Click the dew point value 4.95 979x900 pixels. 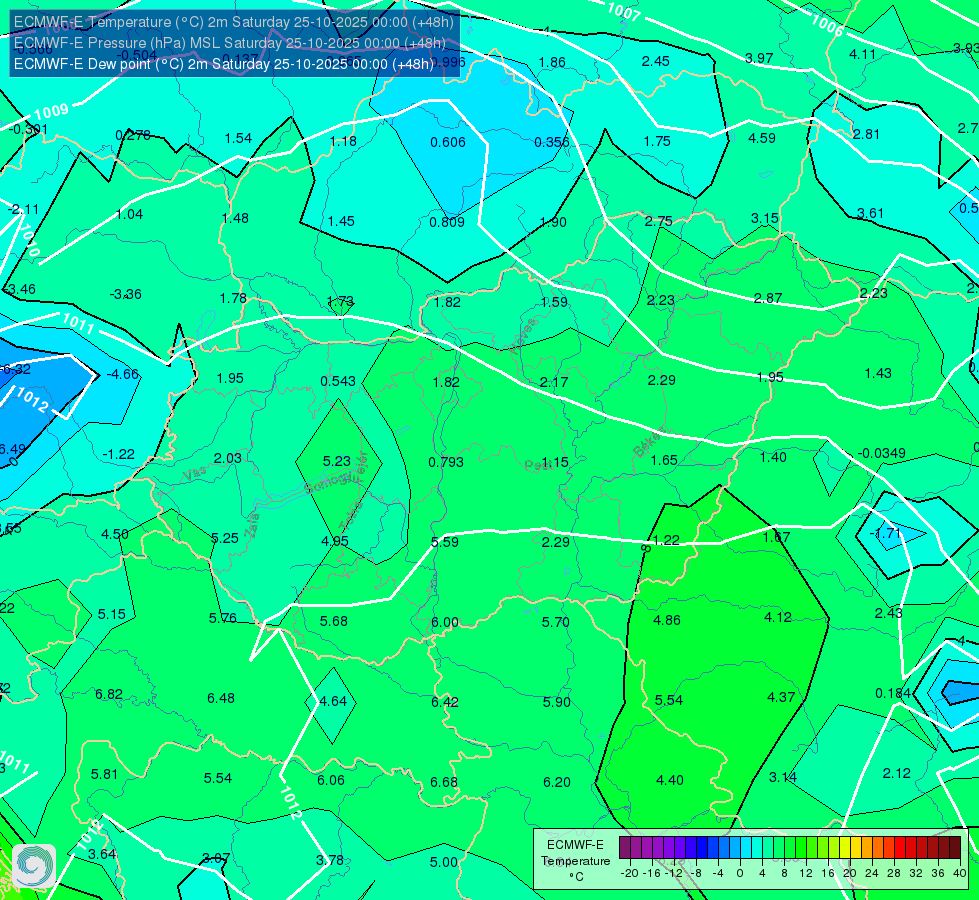tap(335, 541)
